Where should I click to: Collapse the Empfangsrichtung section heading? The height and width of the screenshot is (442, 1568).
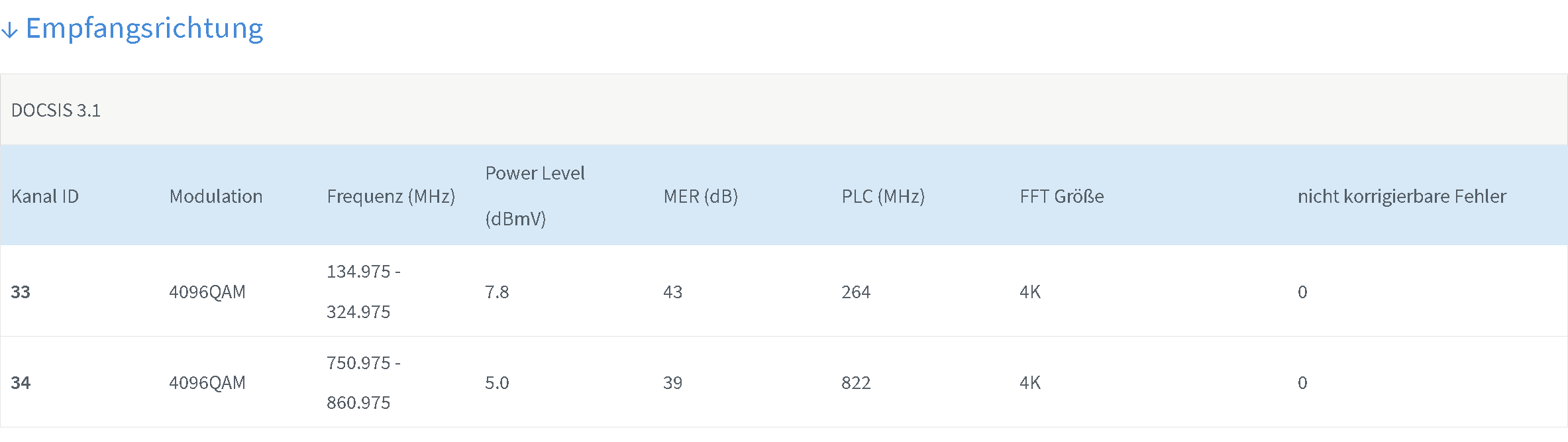(144, 28)
